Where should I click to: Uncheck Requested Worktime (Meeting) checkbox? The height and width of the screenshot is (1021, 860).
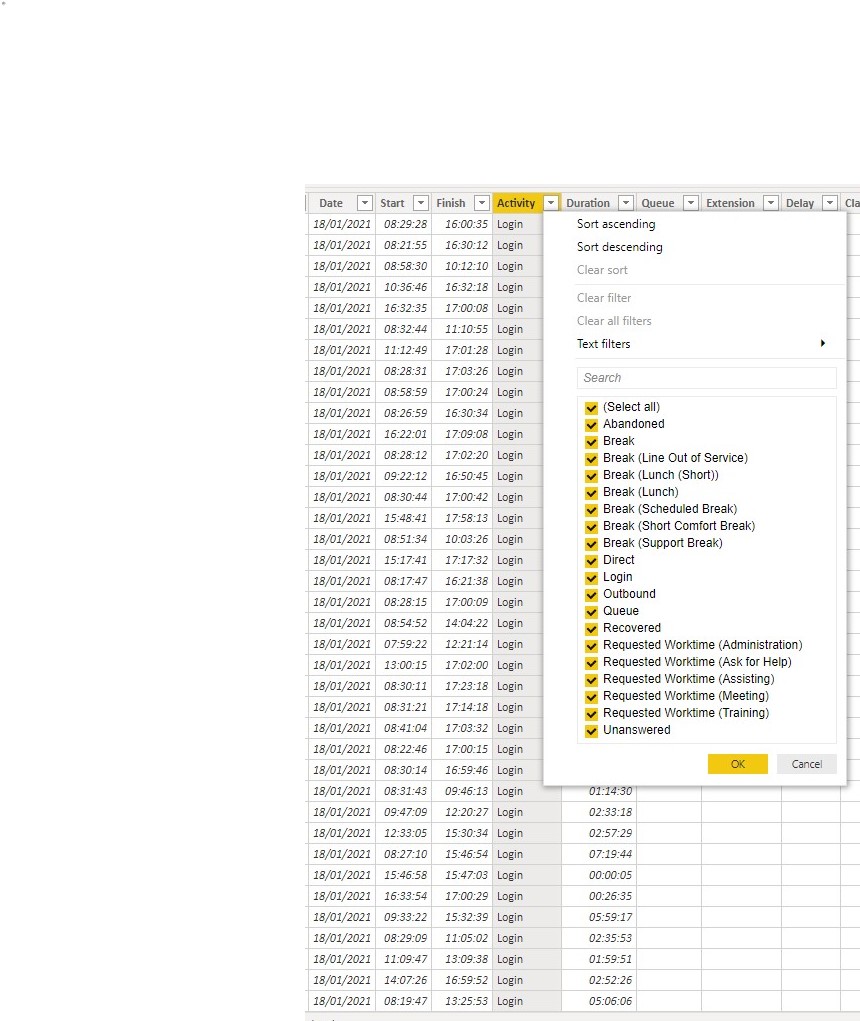tap(591, 696)
